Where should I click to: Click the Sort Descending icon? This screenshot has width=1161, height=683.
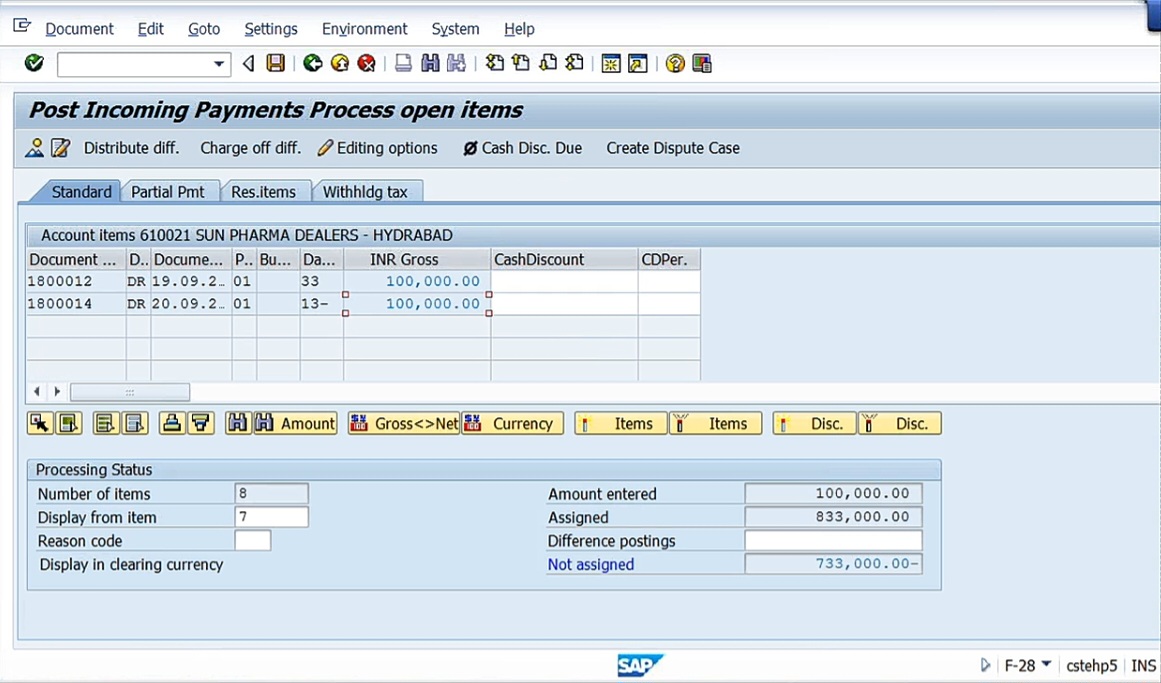click(201, 424)
